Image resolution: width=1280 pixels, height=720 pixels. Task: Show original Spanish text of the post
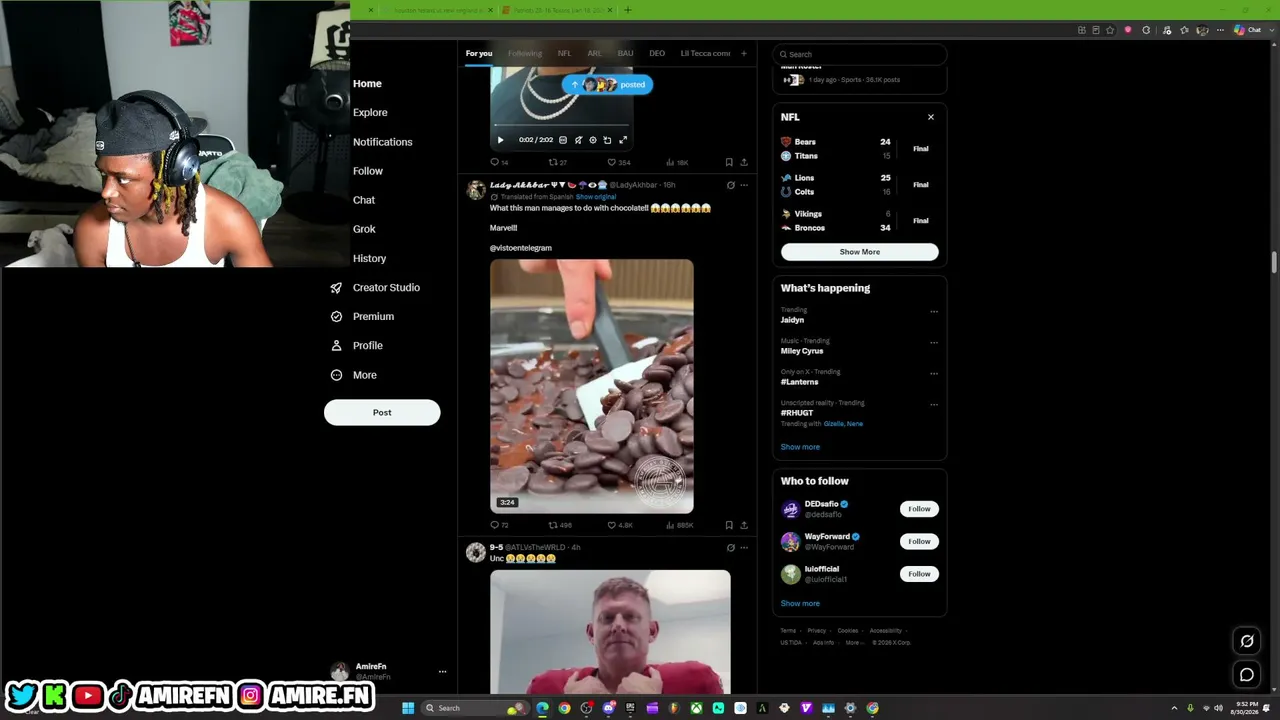click(x=596, y=197)
